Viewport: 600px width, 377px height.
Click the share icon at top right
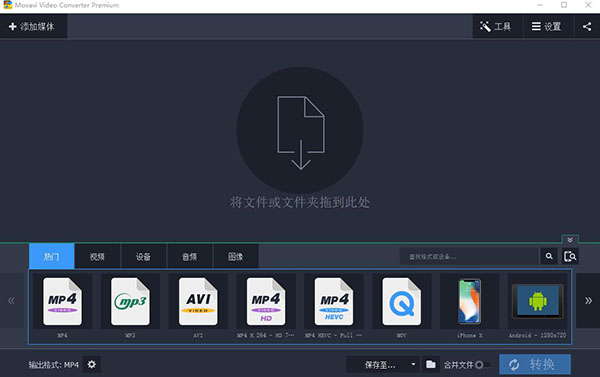click(587, 26)
